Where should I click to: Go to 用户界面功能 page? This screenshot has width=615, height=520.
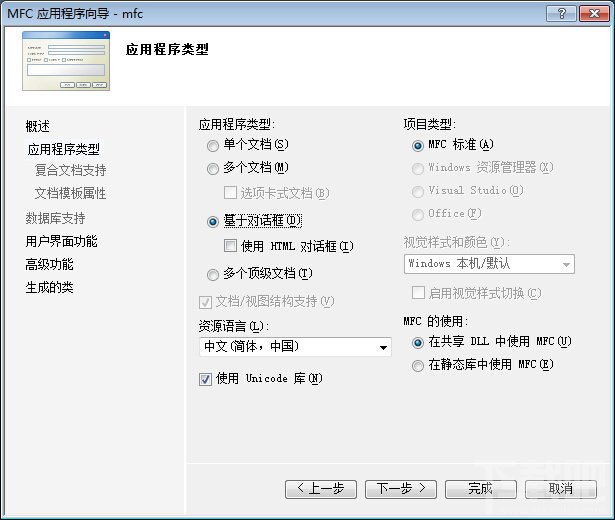pyautogui.click(x=62, y=241)
